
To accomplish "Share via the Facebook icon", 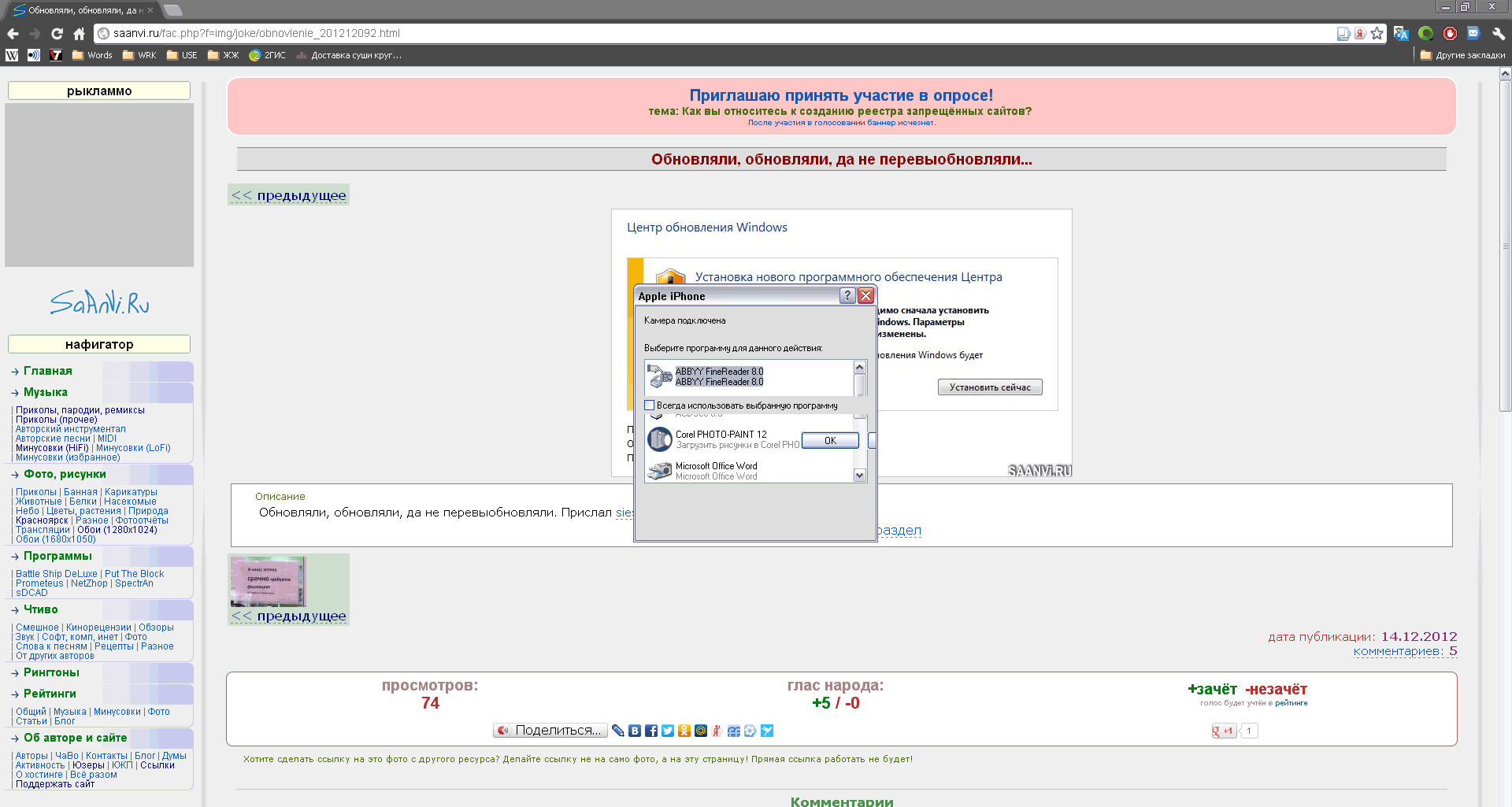I will (651, 731).
